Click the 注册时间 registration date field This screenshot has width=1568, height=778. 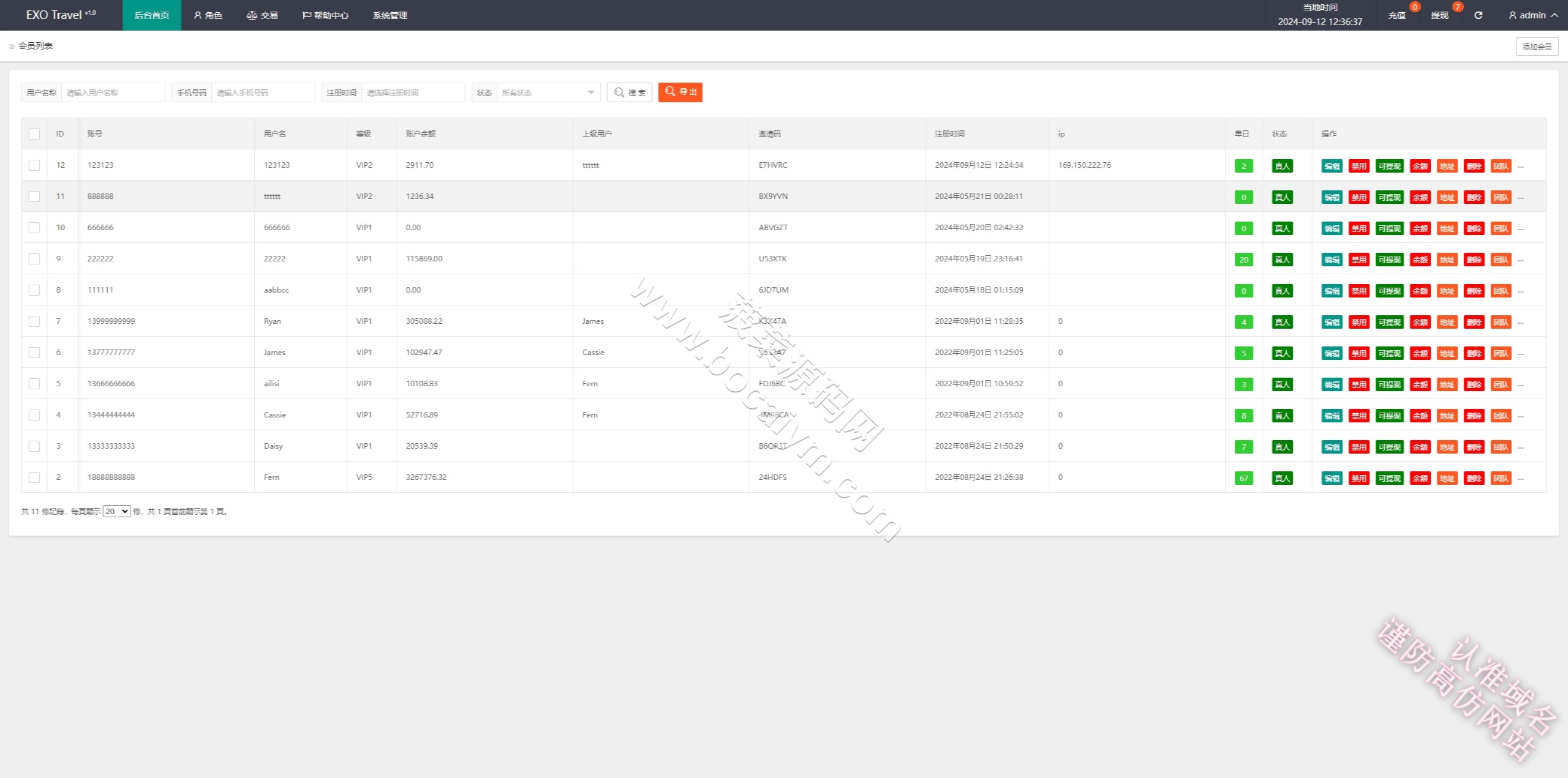tap(413, 92)
